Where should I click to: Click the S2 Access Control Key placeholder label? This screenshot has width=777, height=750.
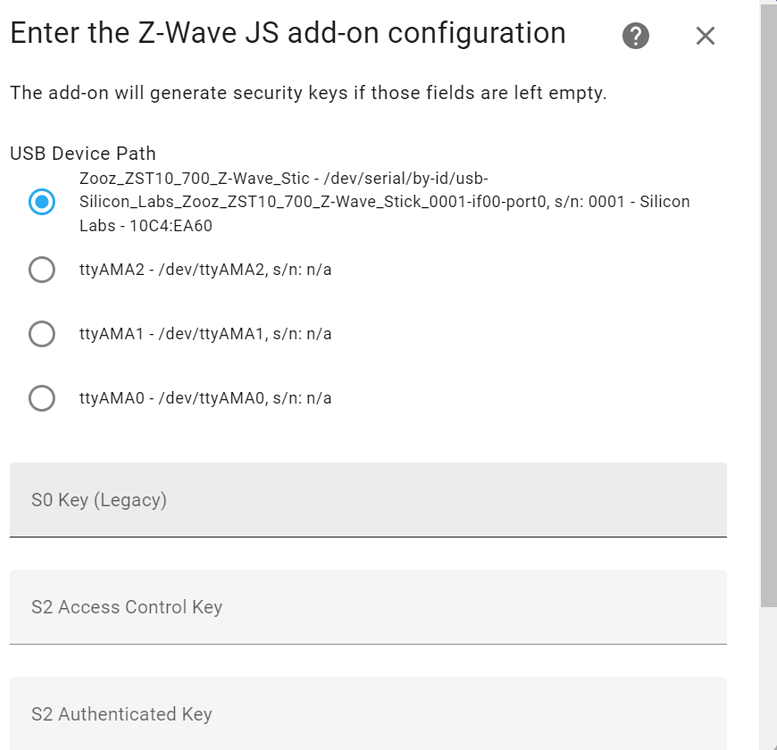127,607
